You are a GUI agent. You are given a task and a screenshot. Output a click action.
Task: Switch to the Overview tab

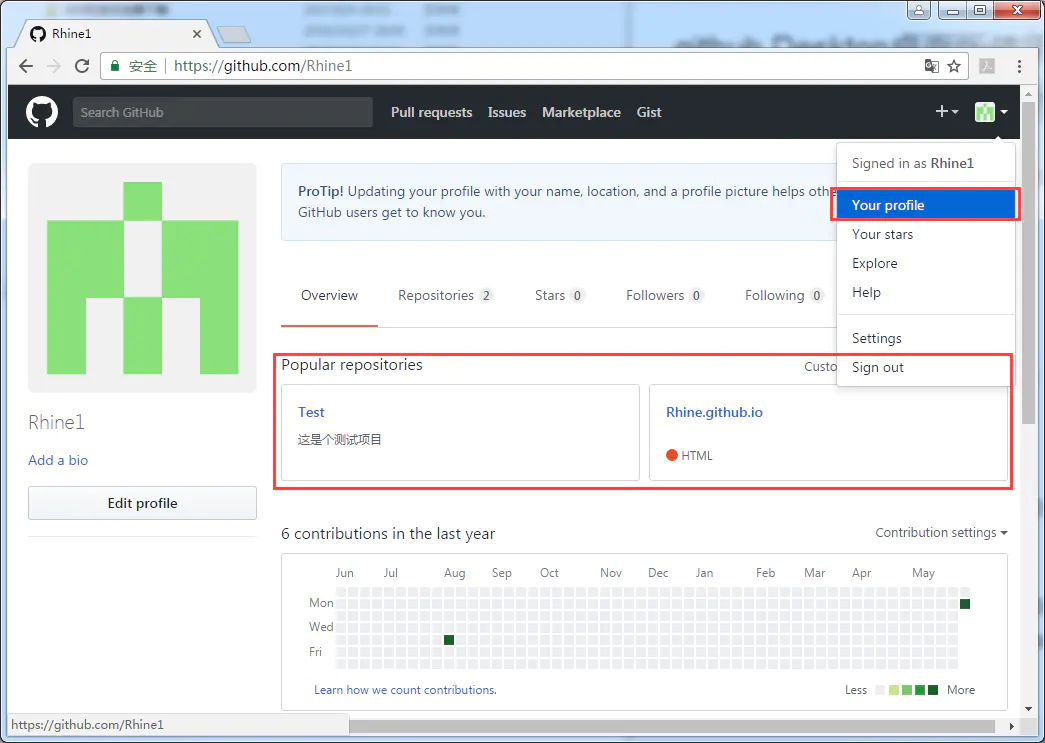coord(329,296)
